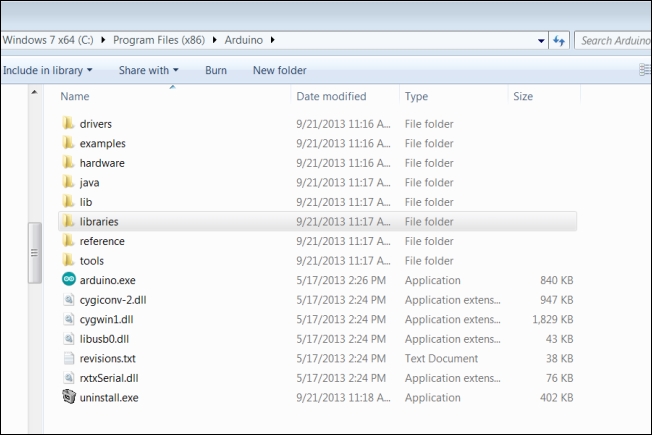Select the revisions.txt file name

108,358
